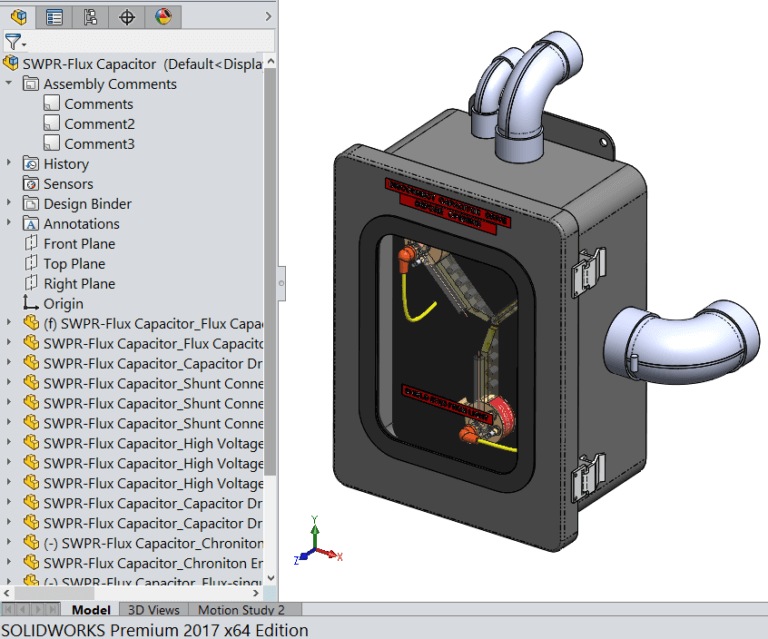Select the DimXpertManager crosshair tab icon

tap(127, 16)
